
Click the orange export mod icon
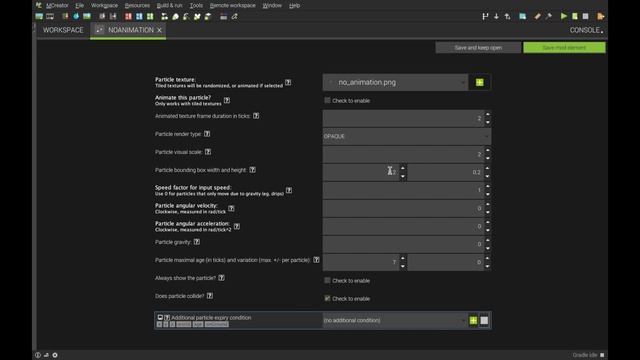pyautogui.click(x=600, y=16)
